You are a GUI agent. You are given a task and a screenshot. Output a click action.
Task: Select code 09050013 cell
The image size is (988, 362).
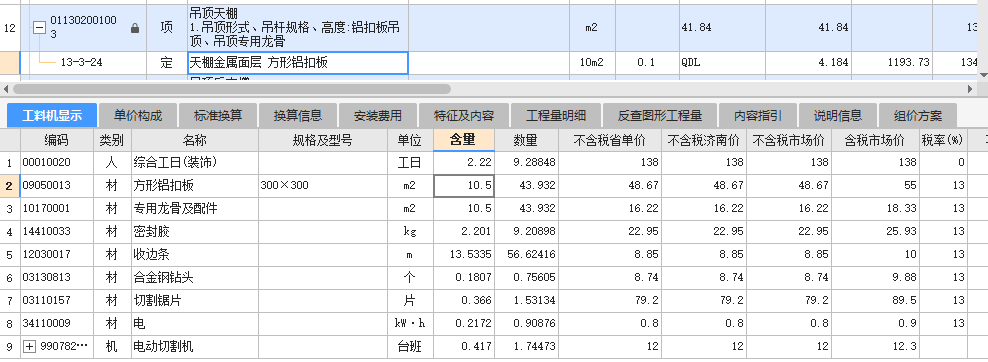(x=57, y=186)
